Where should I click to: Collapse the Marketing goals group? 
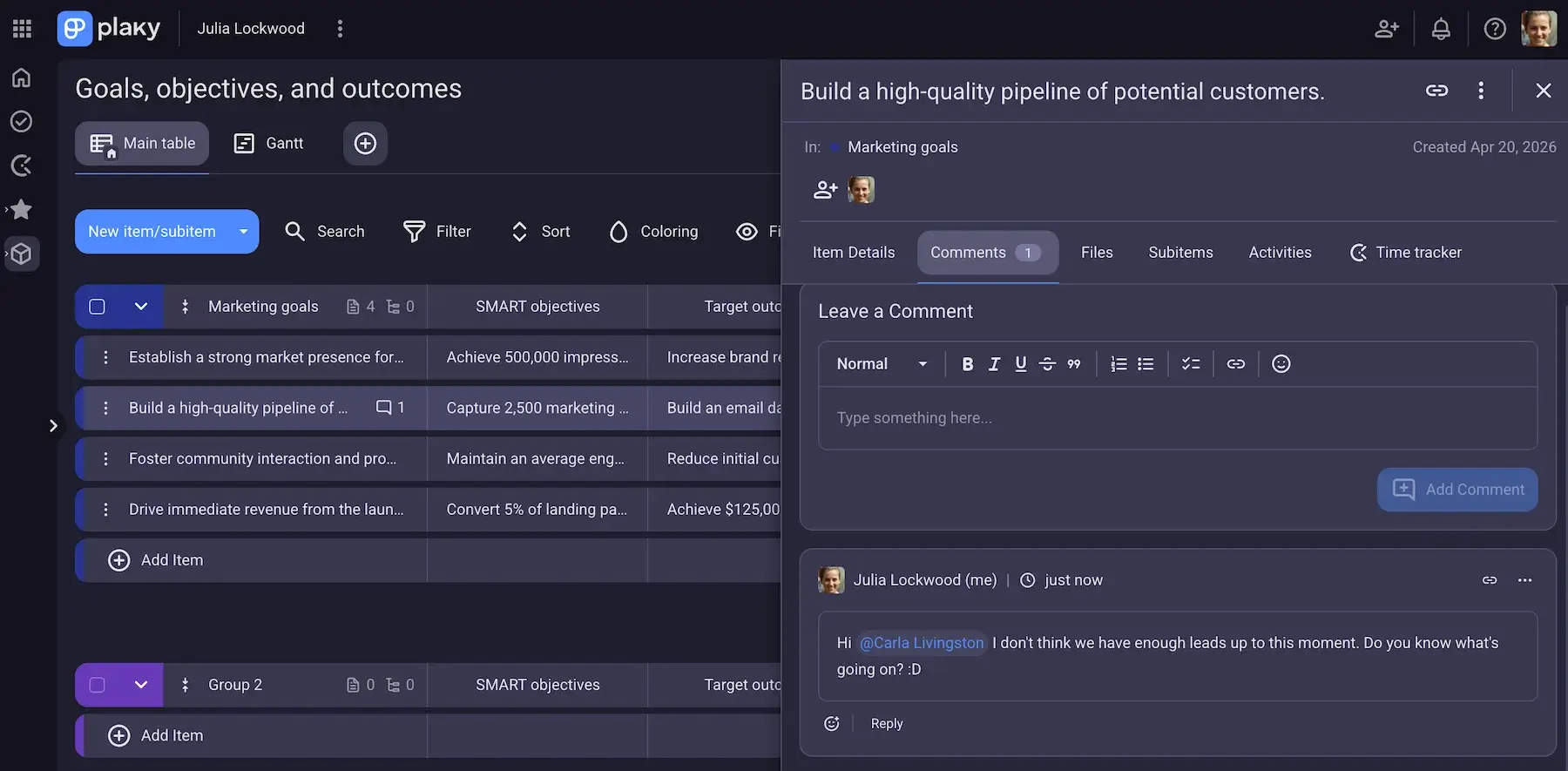click(x=141, y=307)
